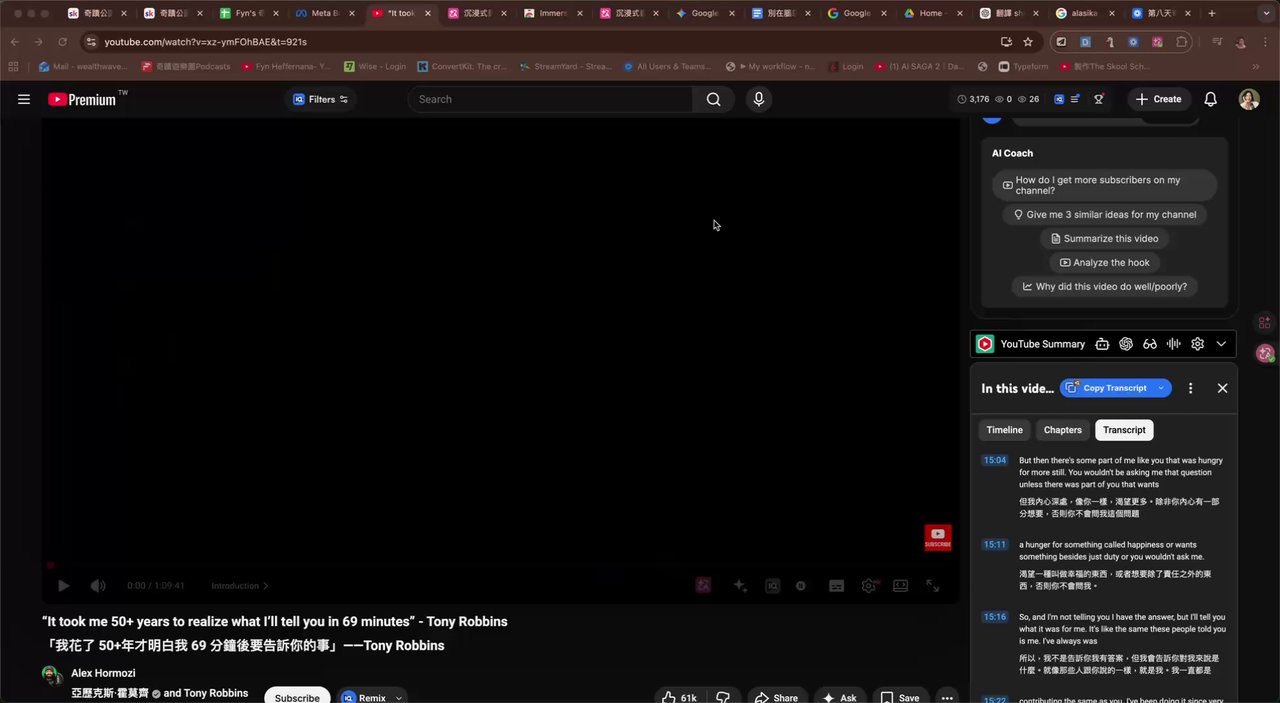
Task: Switch to the Meta browser tab
Action: click(x=325, y=14)
